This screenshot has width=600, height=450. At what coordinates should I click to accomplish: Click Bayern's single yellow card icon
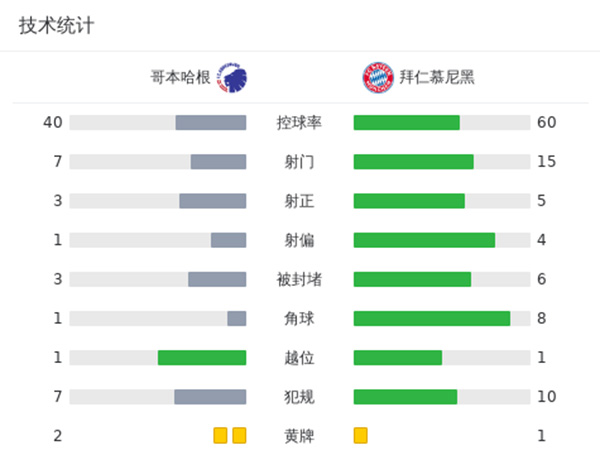click(361, 435)
